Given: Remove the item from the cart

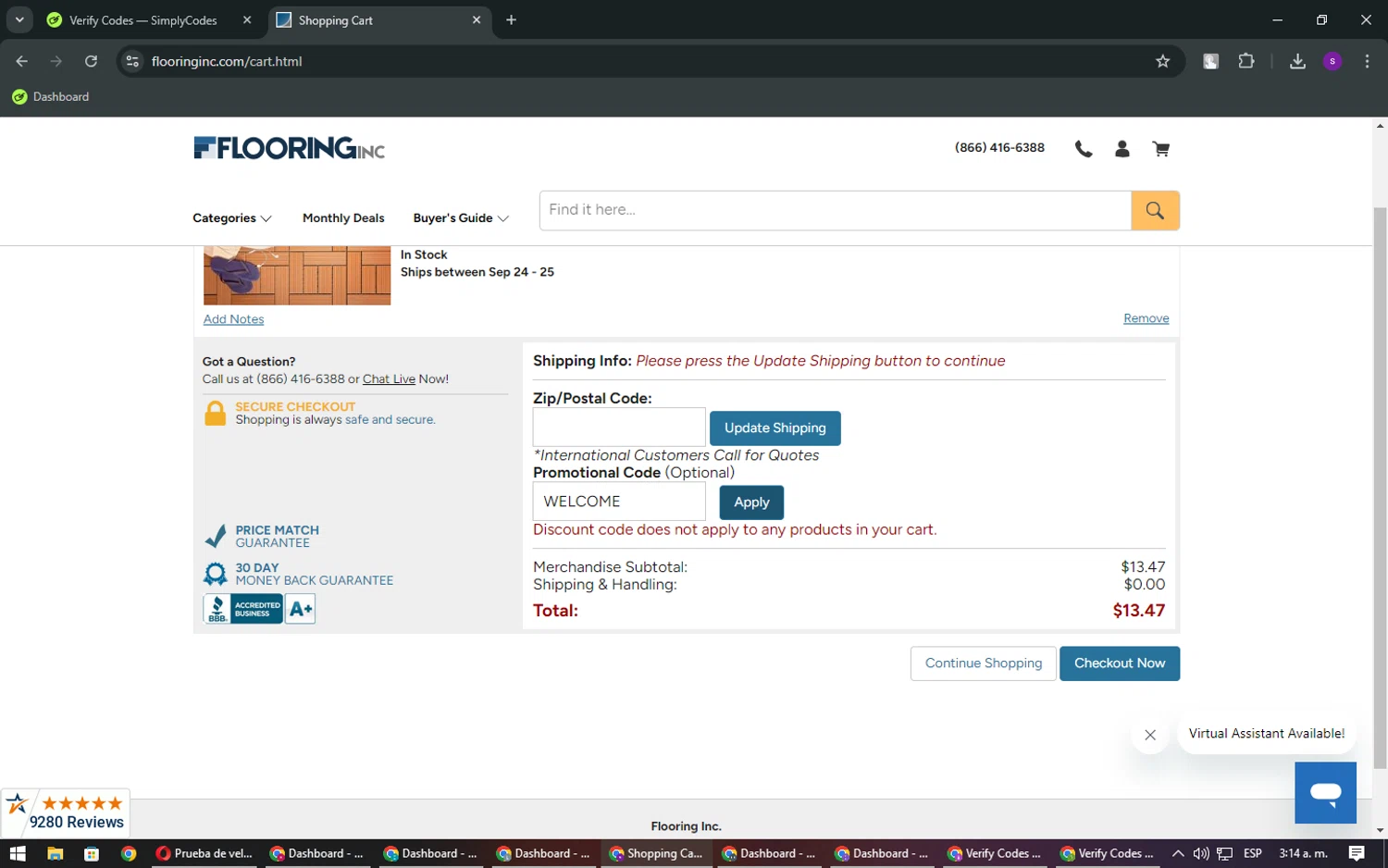Looking at the screenshot, I should 1146,318.
